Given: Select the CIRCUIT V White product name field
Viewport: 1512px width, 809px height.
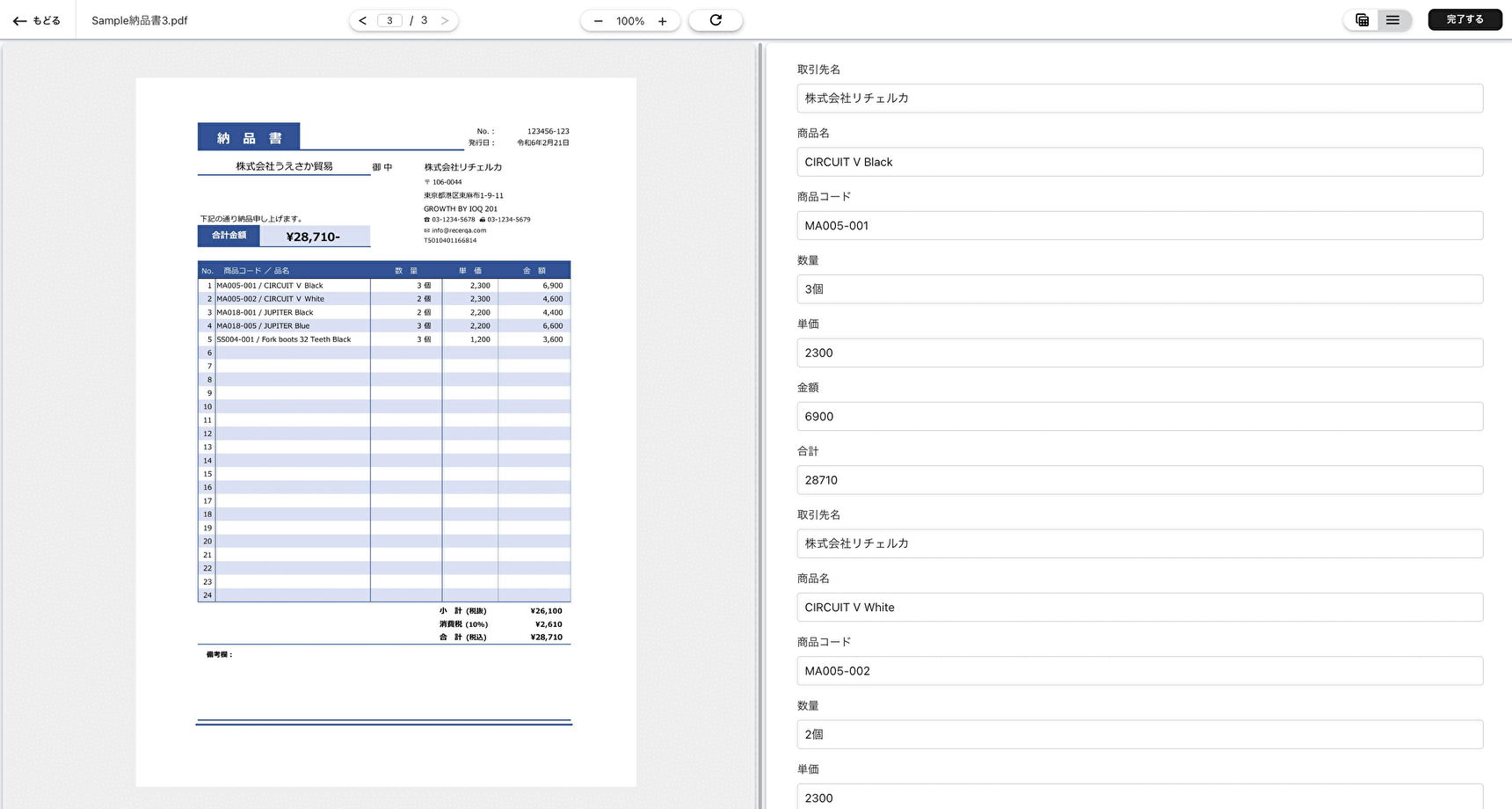Looking at the screenshot, I should pos(1139,608).
